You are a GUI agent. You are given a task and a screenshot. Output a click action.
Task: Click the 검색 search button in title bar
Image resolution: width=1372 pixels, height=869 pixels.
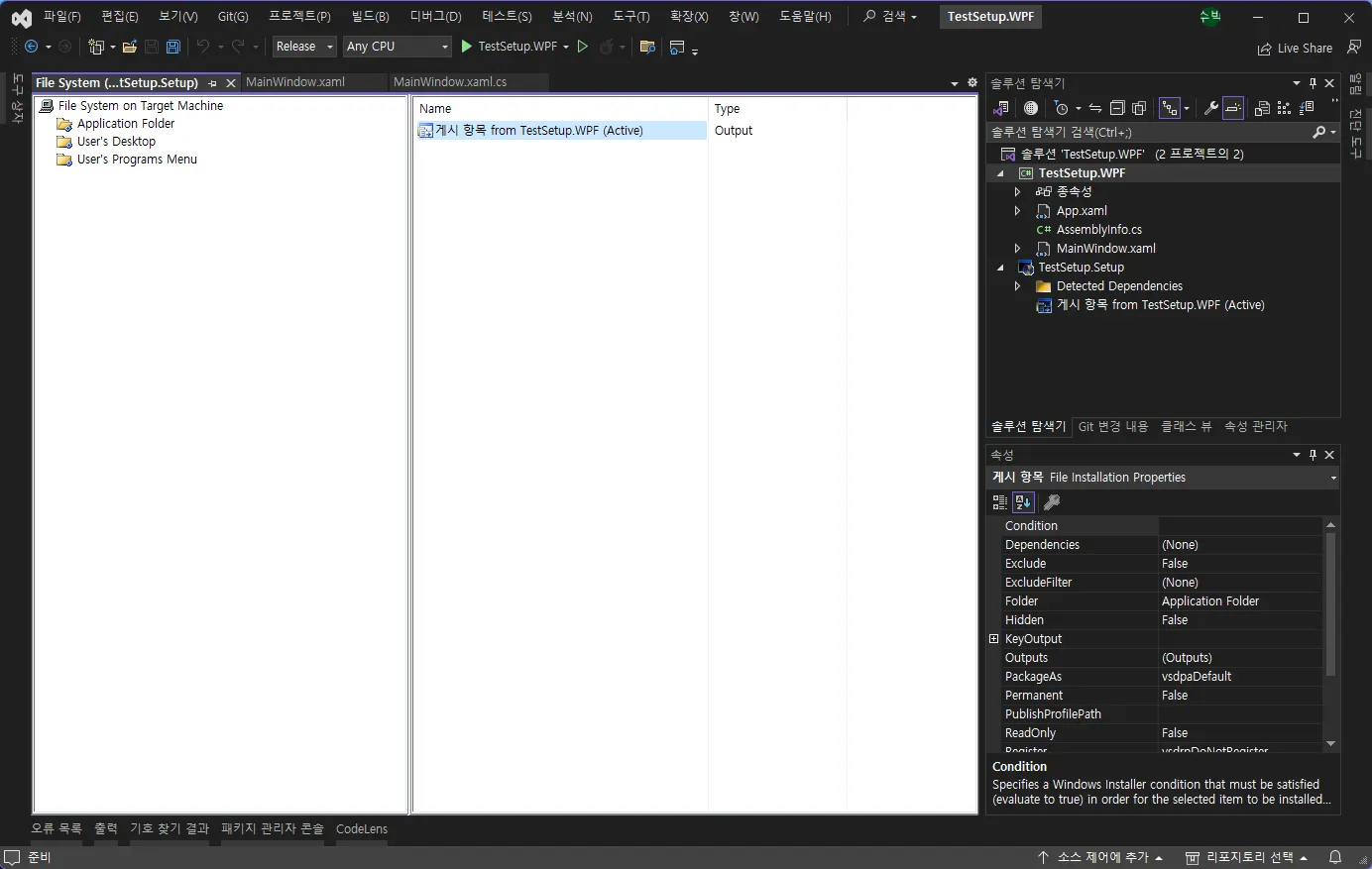890,17
